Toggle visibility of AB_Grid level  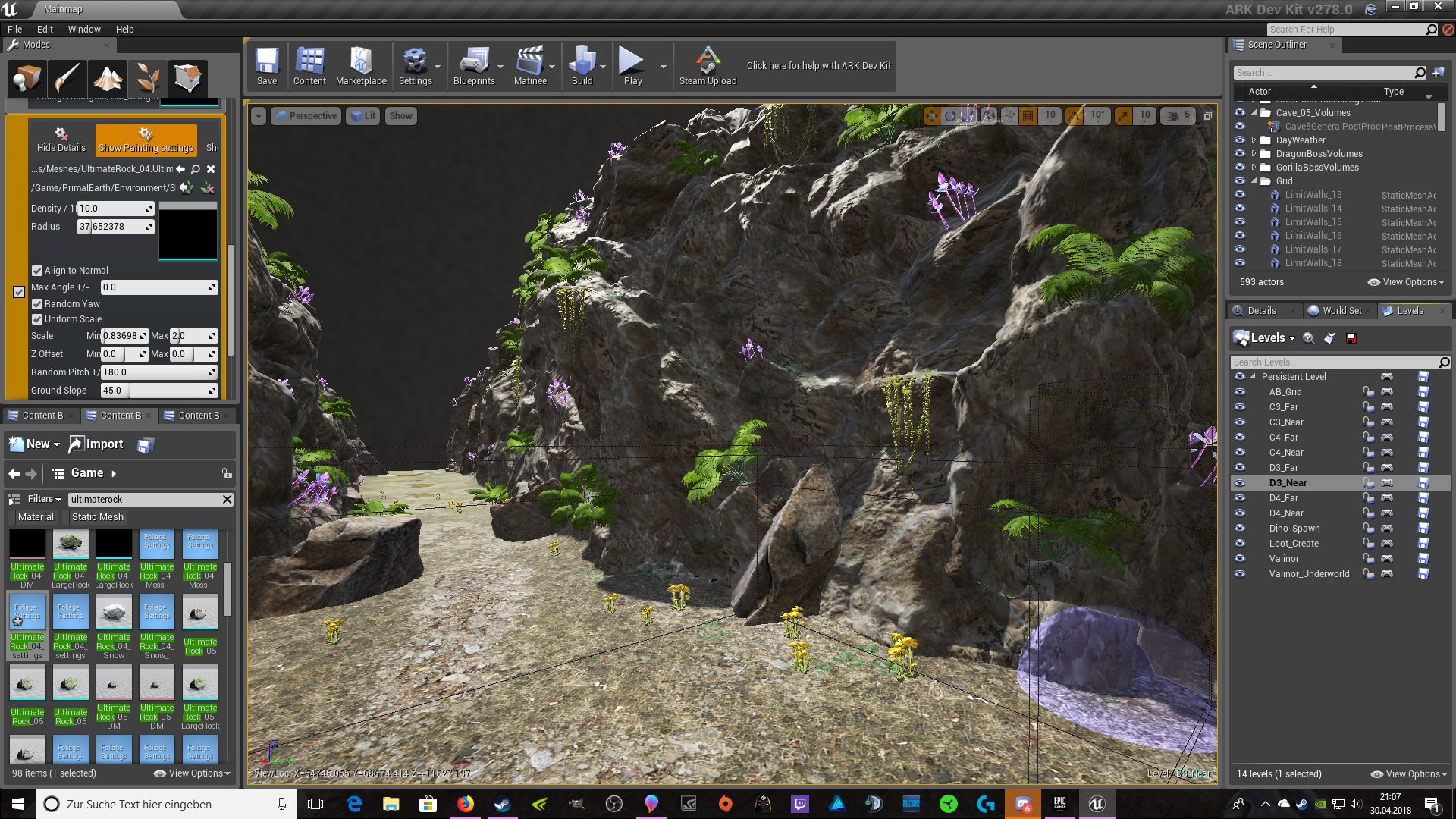point(1240,392)
